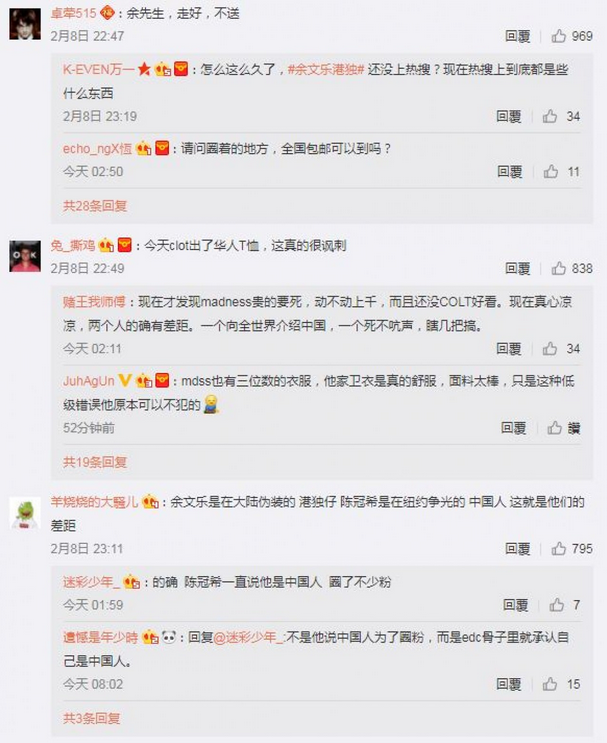The width and height of the screenshot is (607, 743).
Task: Like 迷彩少年_'s reply with 7 likes
Action: pyautogui.click(x=556, y=605)
